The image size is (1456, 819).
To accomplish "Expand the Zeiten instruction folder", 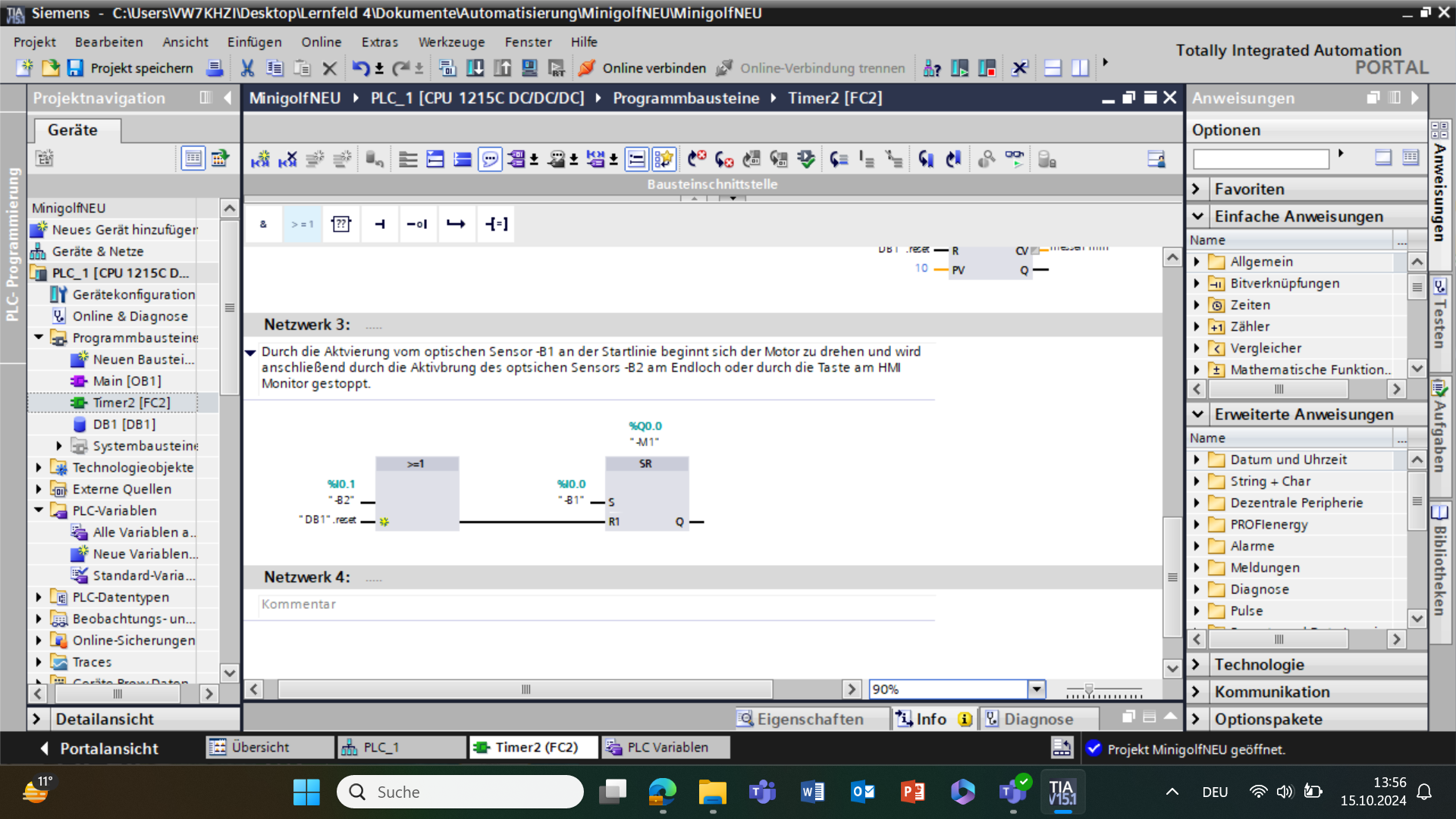I will click(x=1197, y=305).
